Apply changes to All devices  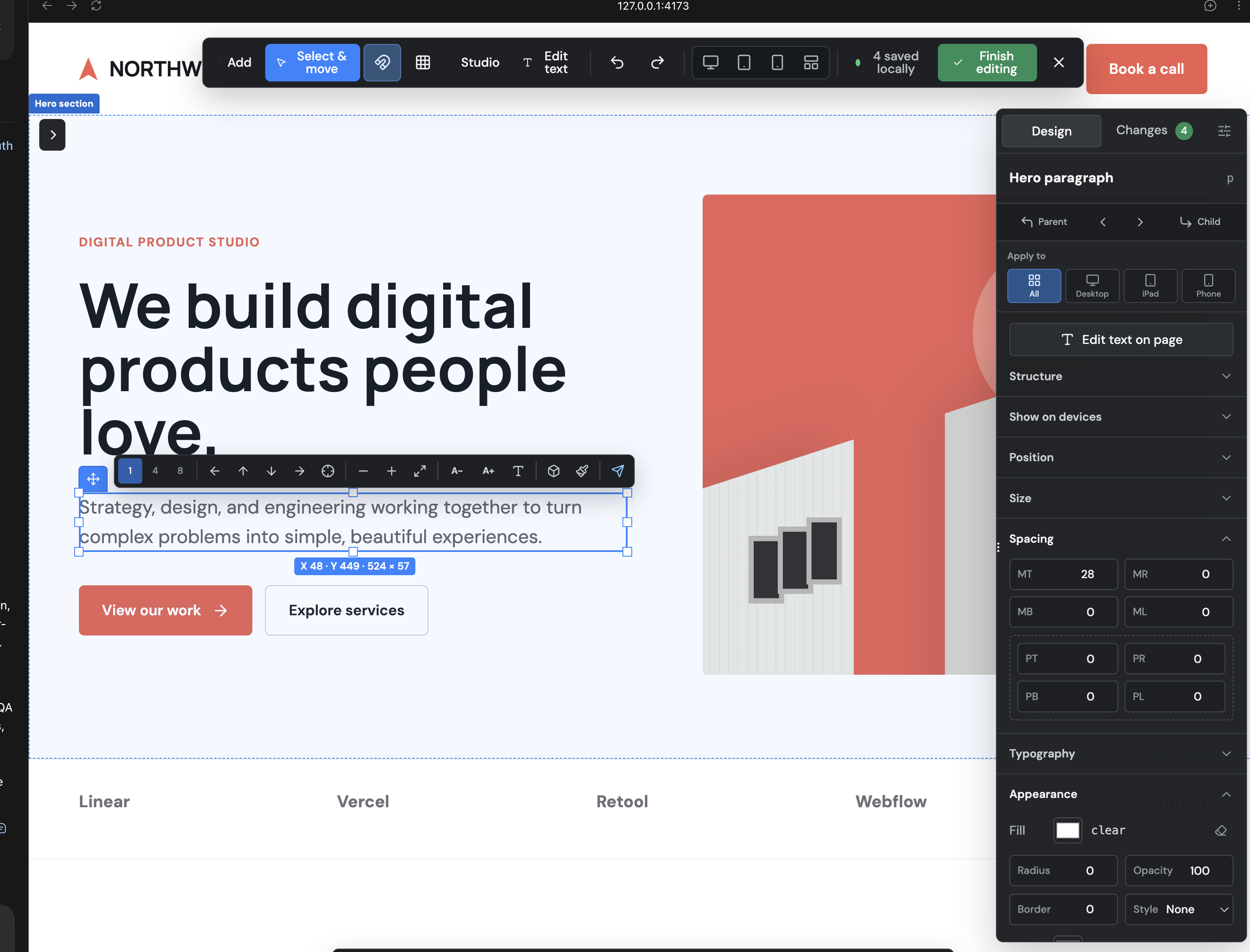(1034, 286)
